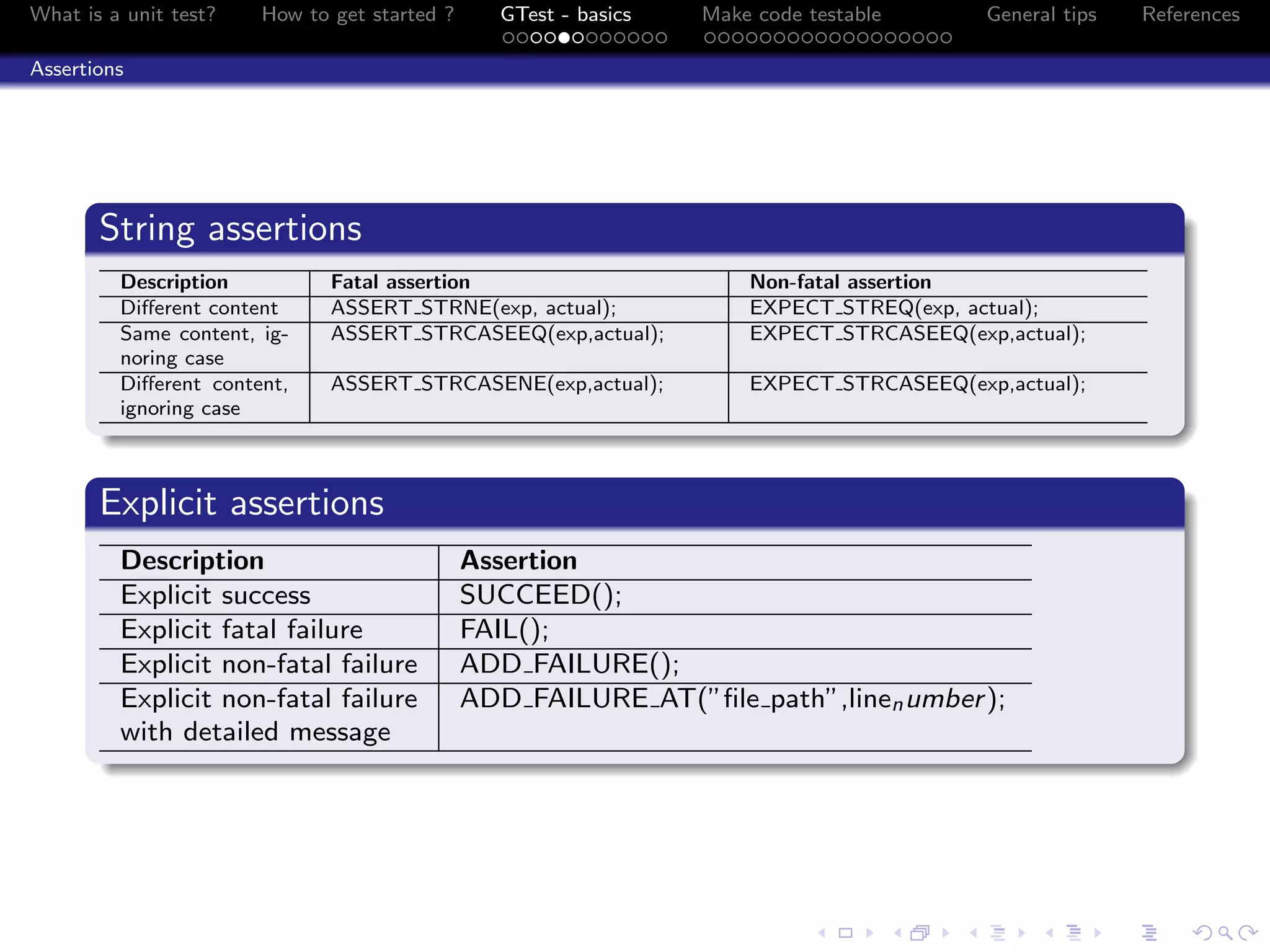This screenshot has height=952, width=1270.
Task: Click the slide rectangle navigation icon
Action: tap(845, 933)
